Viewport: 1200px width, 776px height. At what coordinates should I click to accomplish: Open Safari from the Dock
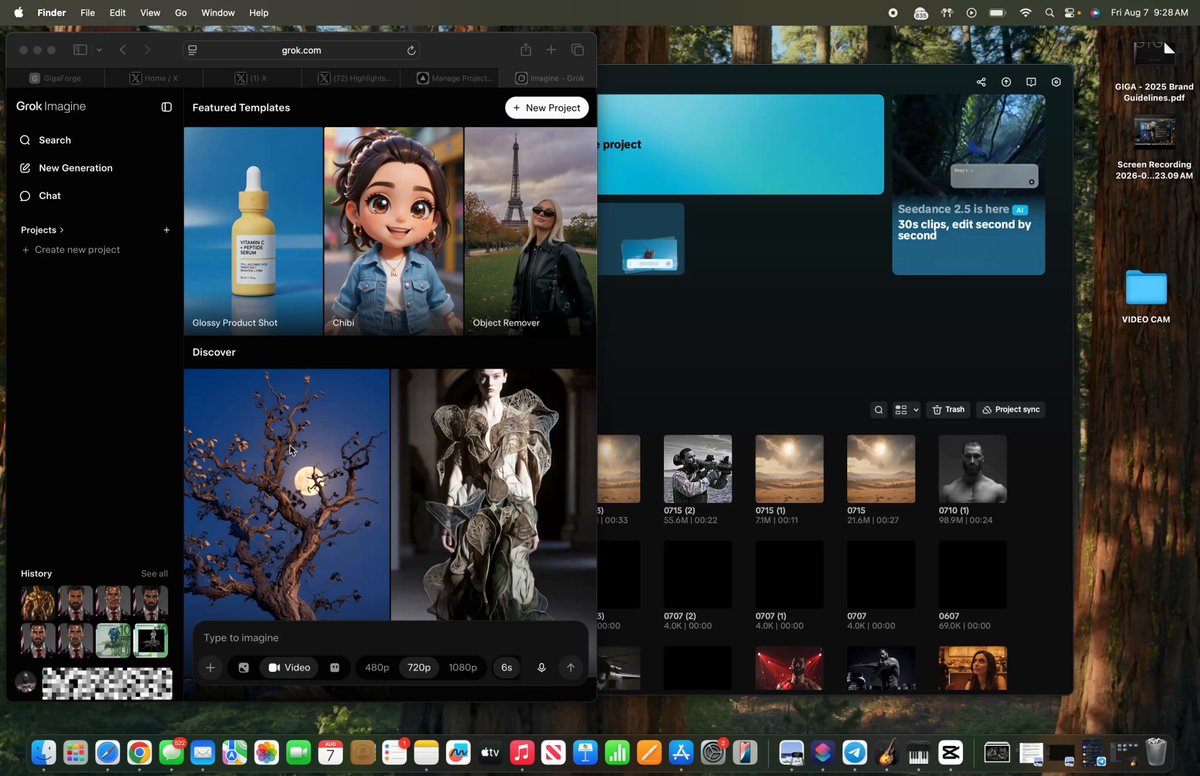click(107, 753)
